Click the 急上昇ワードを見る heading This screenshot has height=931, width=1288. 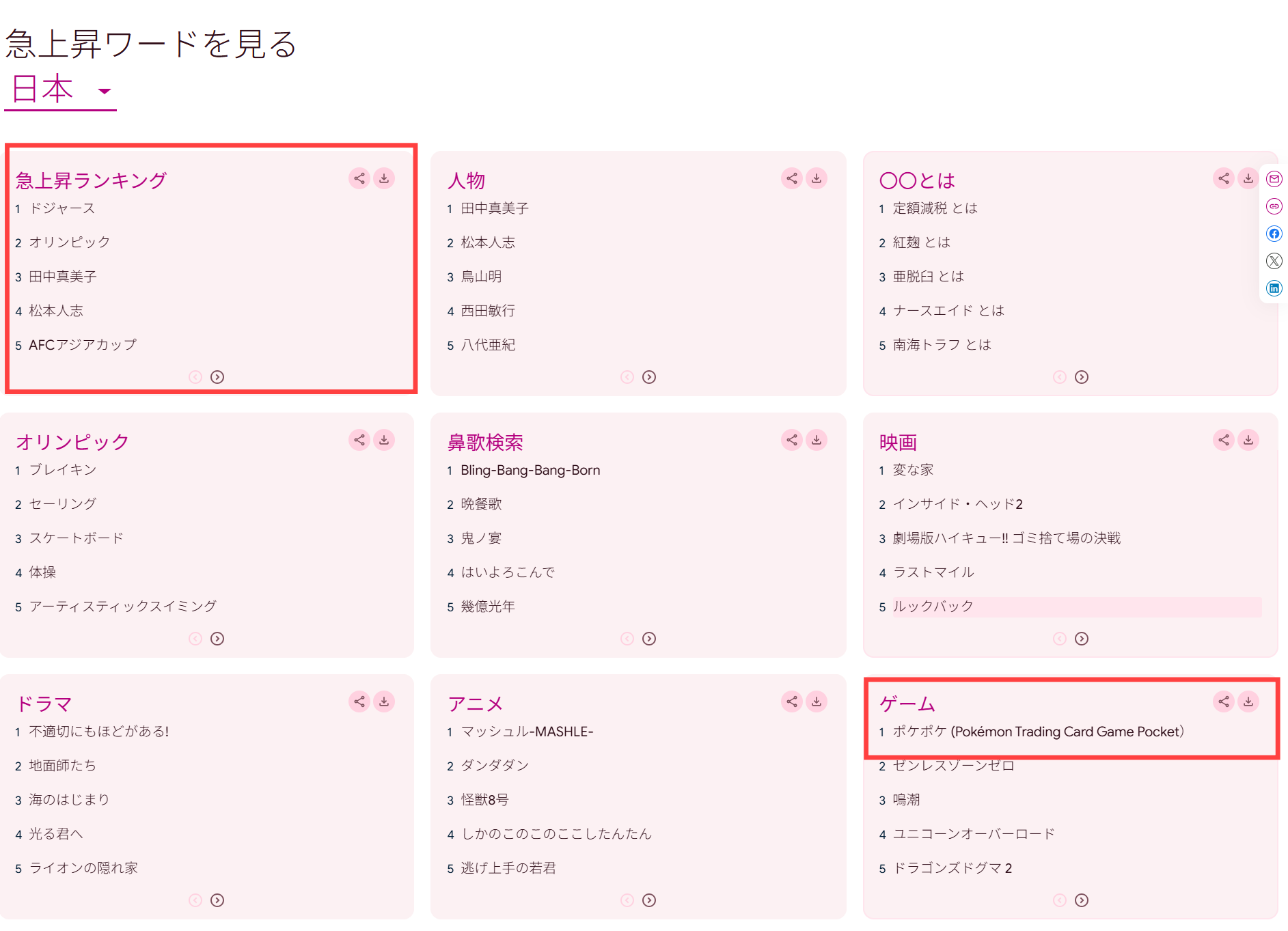point(151,44)
